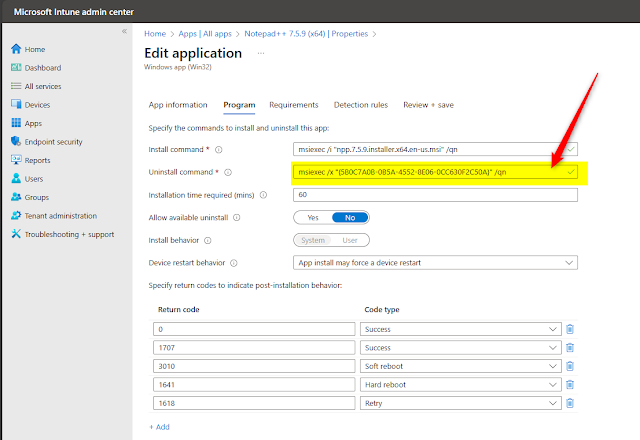640x440 pixels.
Task: Delete return code 1641 row
Action: pos(570,384)
